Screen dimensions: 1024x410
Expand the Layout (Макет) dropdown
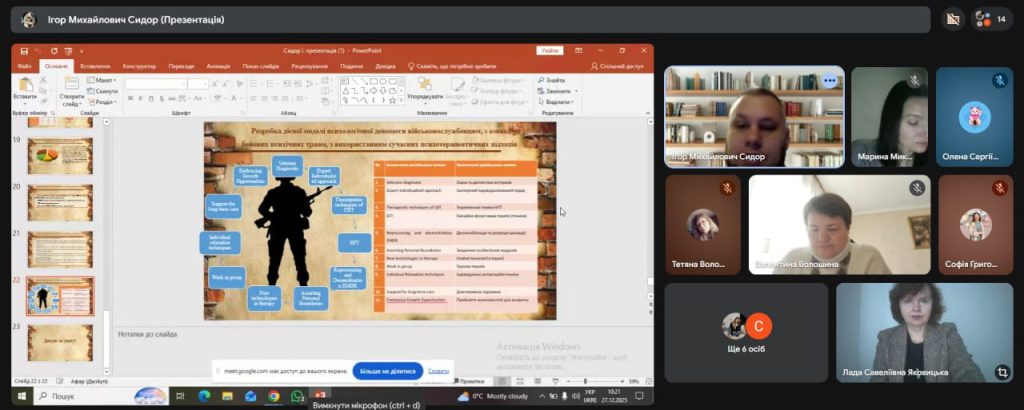pyautogui.click(x=104, y=80)
